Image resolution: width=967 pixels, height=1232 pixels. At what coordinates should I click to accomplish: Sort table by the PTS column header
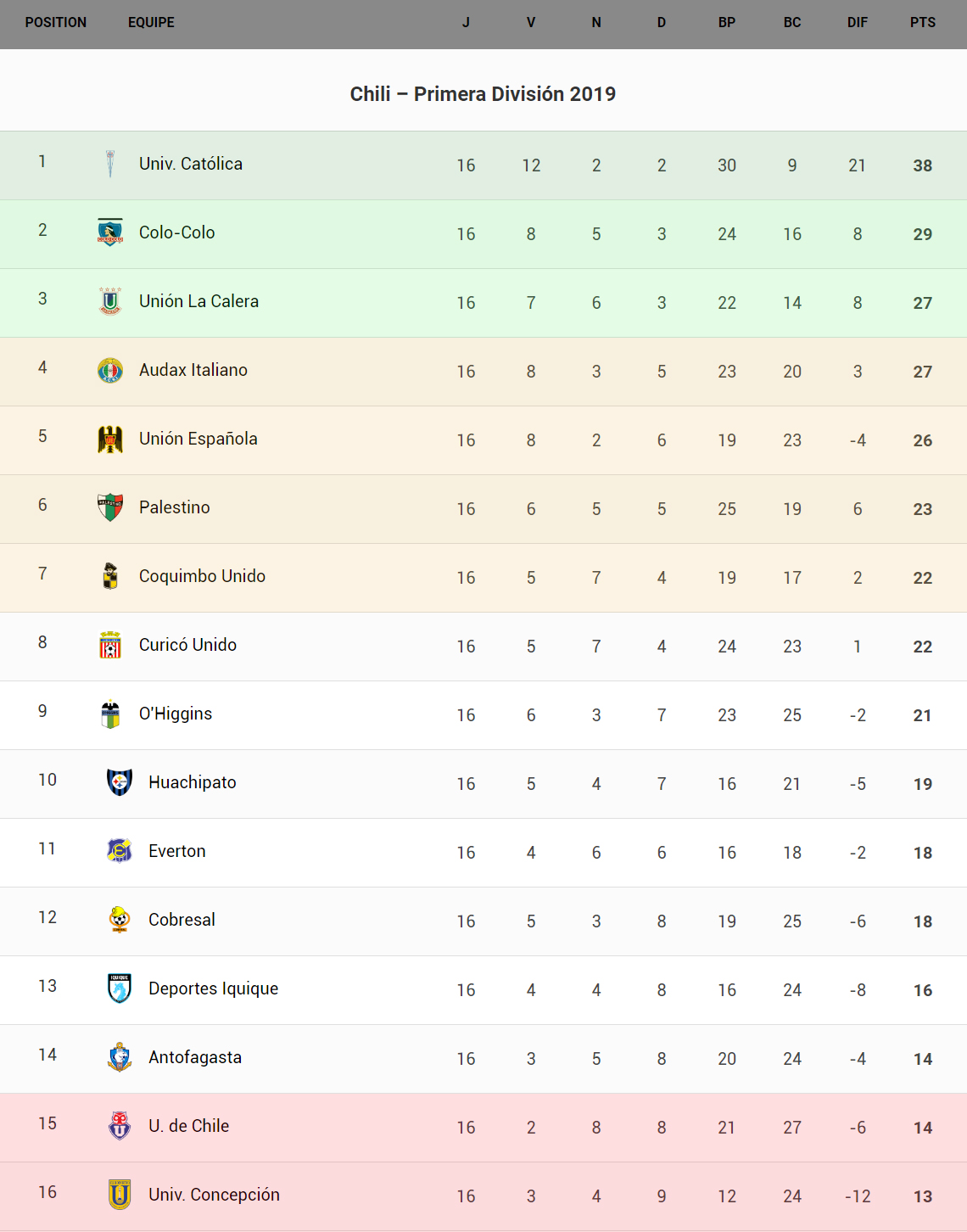[x=923, y=23]
